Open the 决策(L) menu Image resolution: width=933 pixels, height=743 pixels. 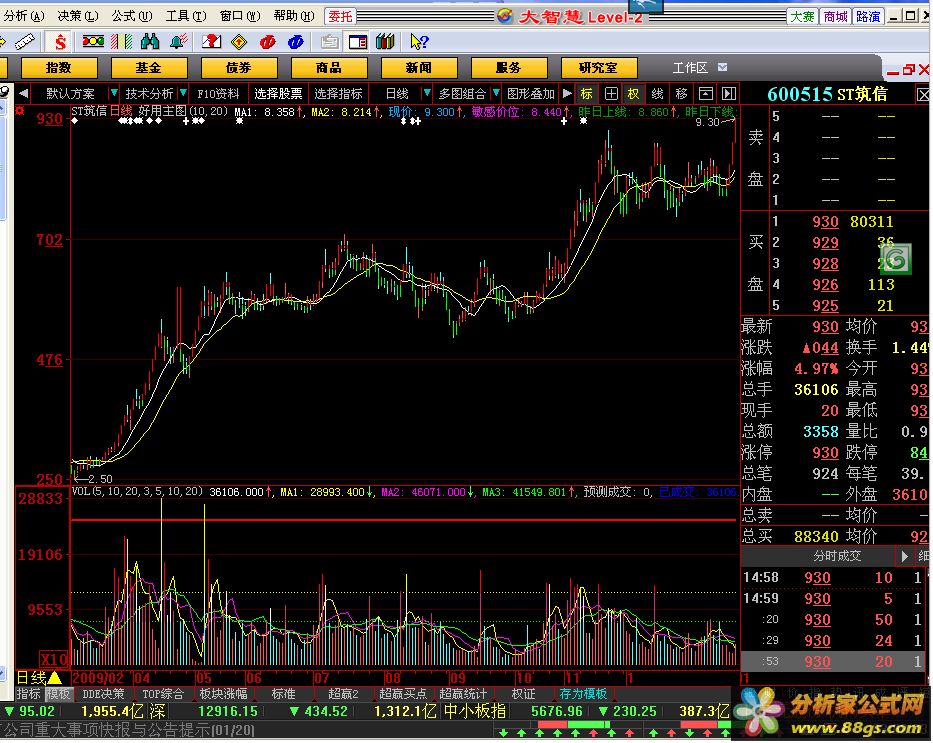point(77,15)
